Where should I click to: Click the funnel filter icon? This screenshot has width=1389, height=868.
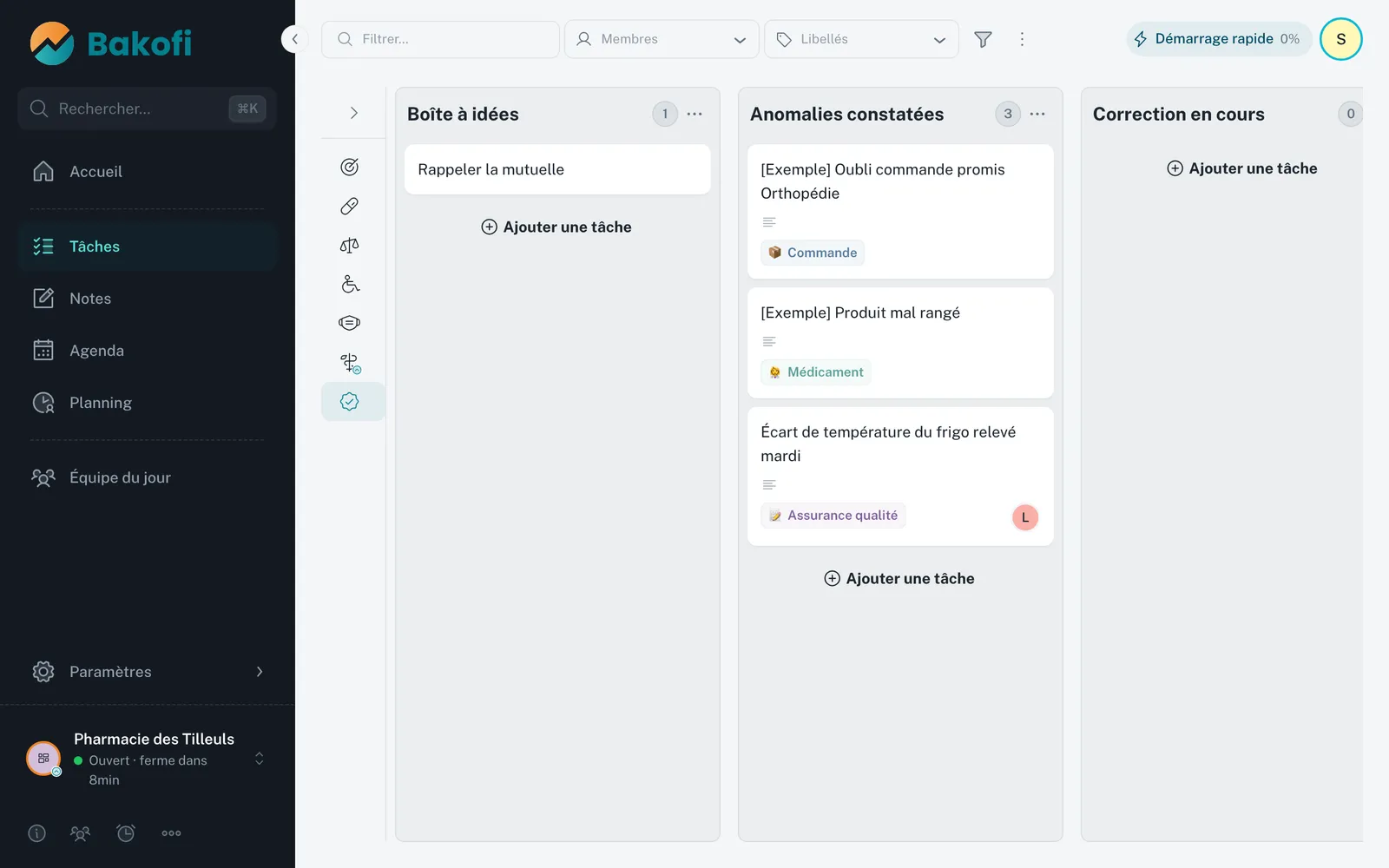pos(983,39)
